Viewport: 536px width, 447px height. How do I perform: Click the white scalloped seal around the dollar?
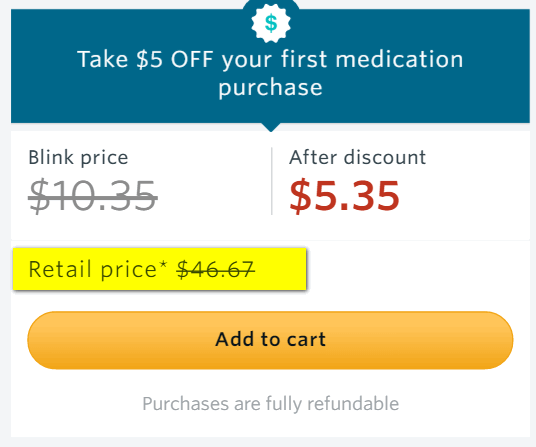[x=271, y=23]
